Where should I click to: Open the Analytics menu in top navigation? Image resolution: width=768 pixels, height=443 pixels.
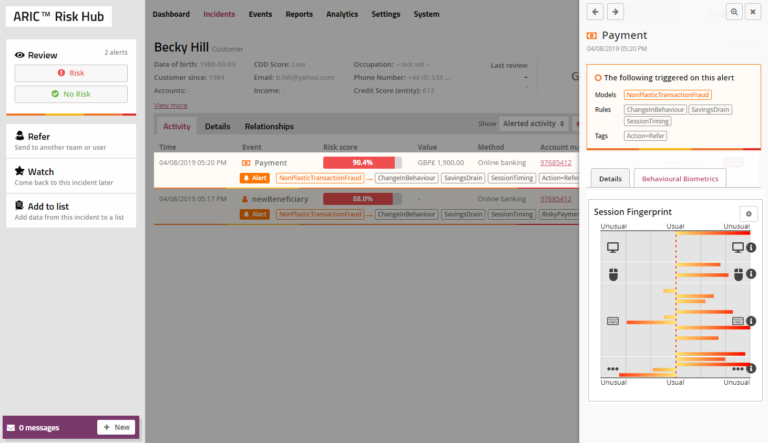pyautogui.click(x=342, y=15)
